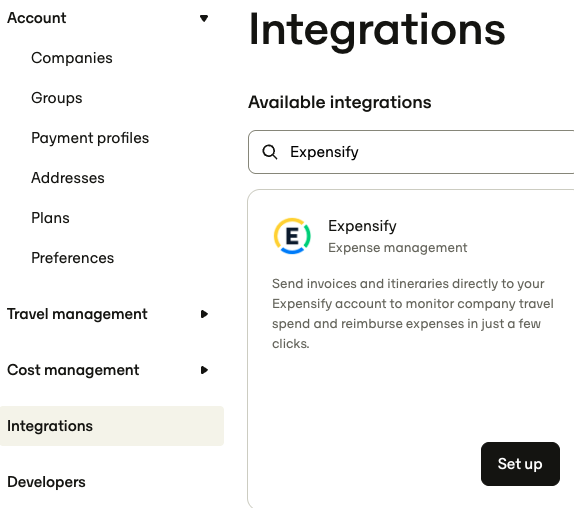Select the Integrations sidebar item
The image size is (574, 508).
click(x=112, y=426)
